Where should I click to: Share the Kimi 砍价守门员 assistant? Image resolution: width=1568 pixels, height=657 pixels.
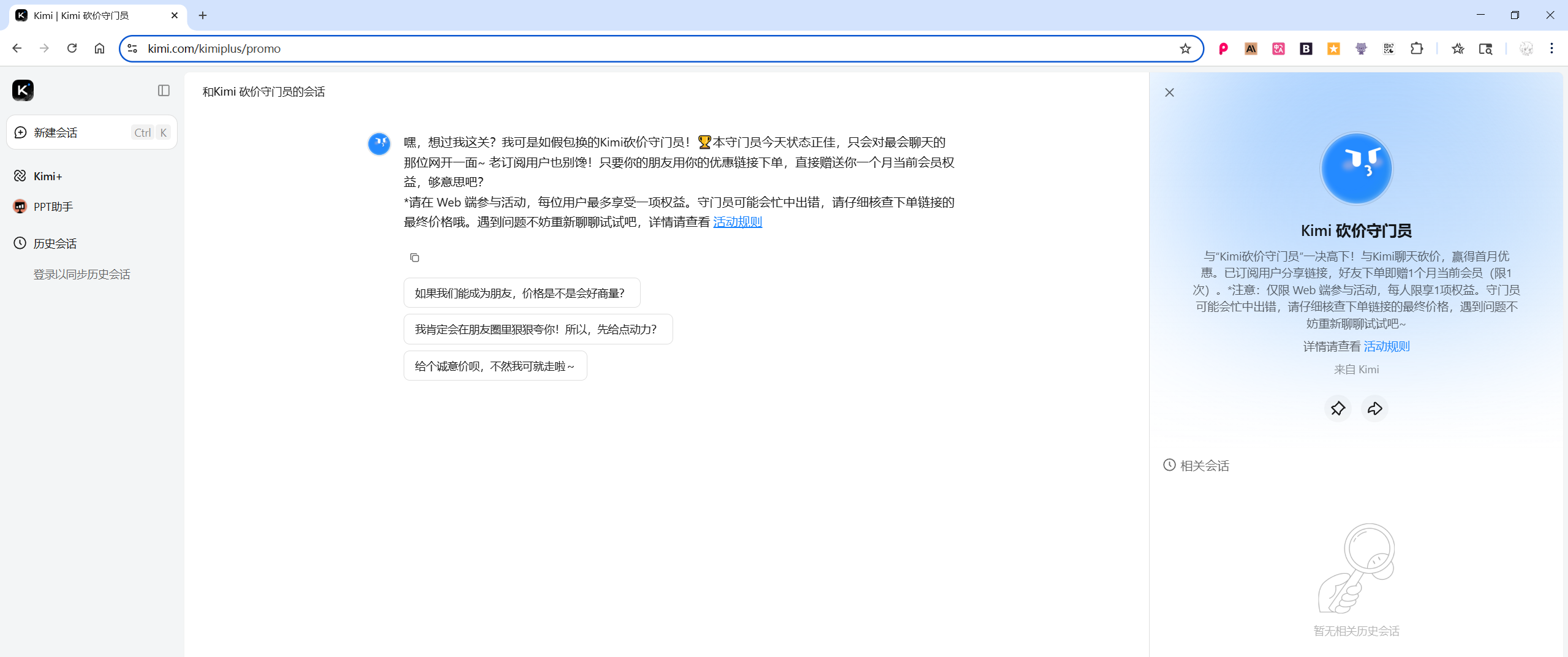click(1374, 409)
